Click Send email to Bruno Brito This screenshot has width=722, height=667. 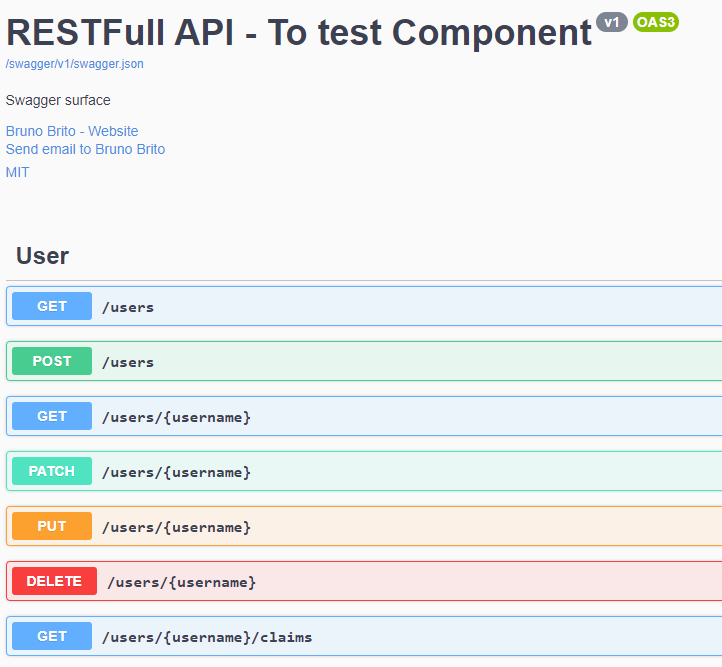(85, 149)
